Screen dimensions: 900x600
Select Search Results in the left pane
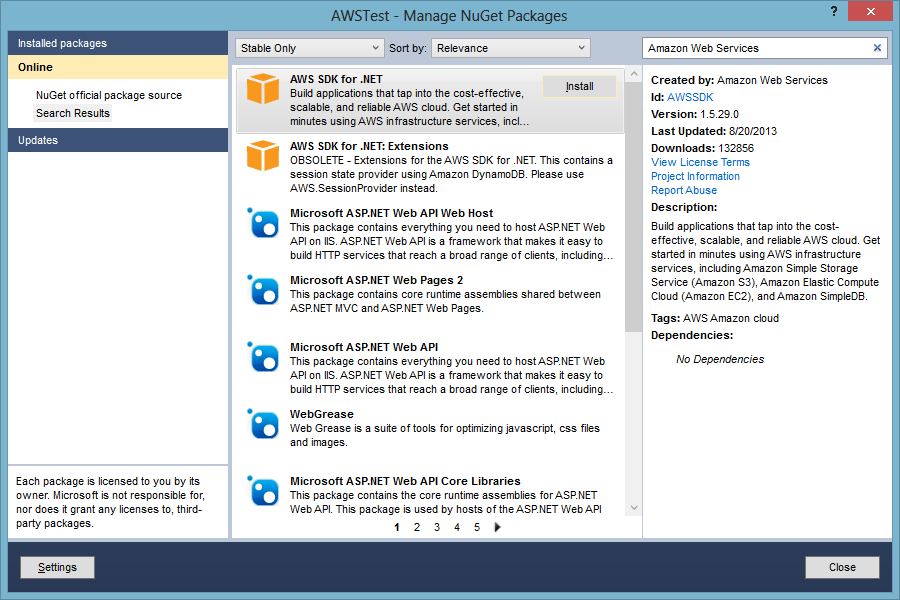pyautogui.click(x=73, y=113)
